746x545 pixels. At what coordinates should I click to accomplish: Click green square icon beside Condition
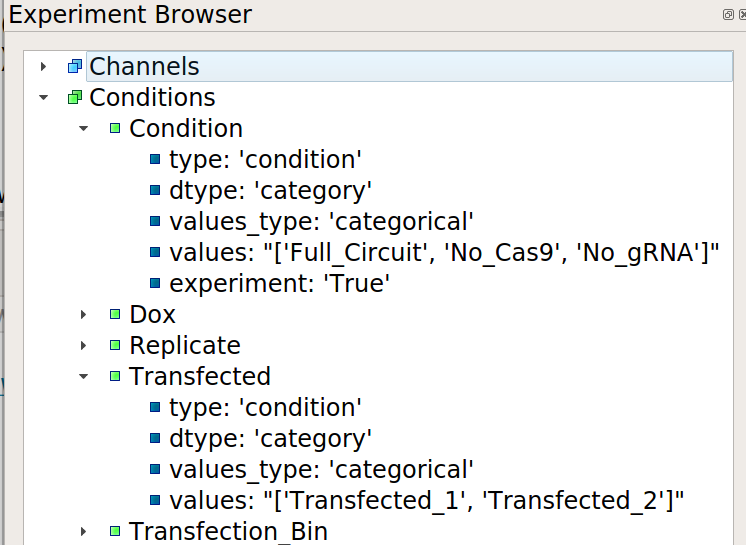[115, 128]
